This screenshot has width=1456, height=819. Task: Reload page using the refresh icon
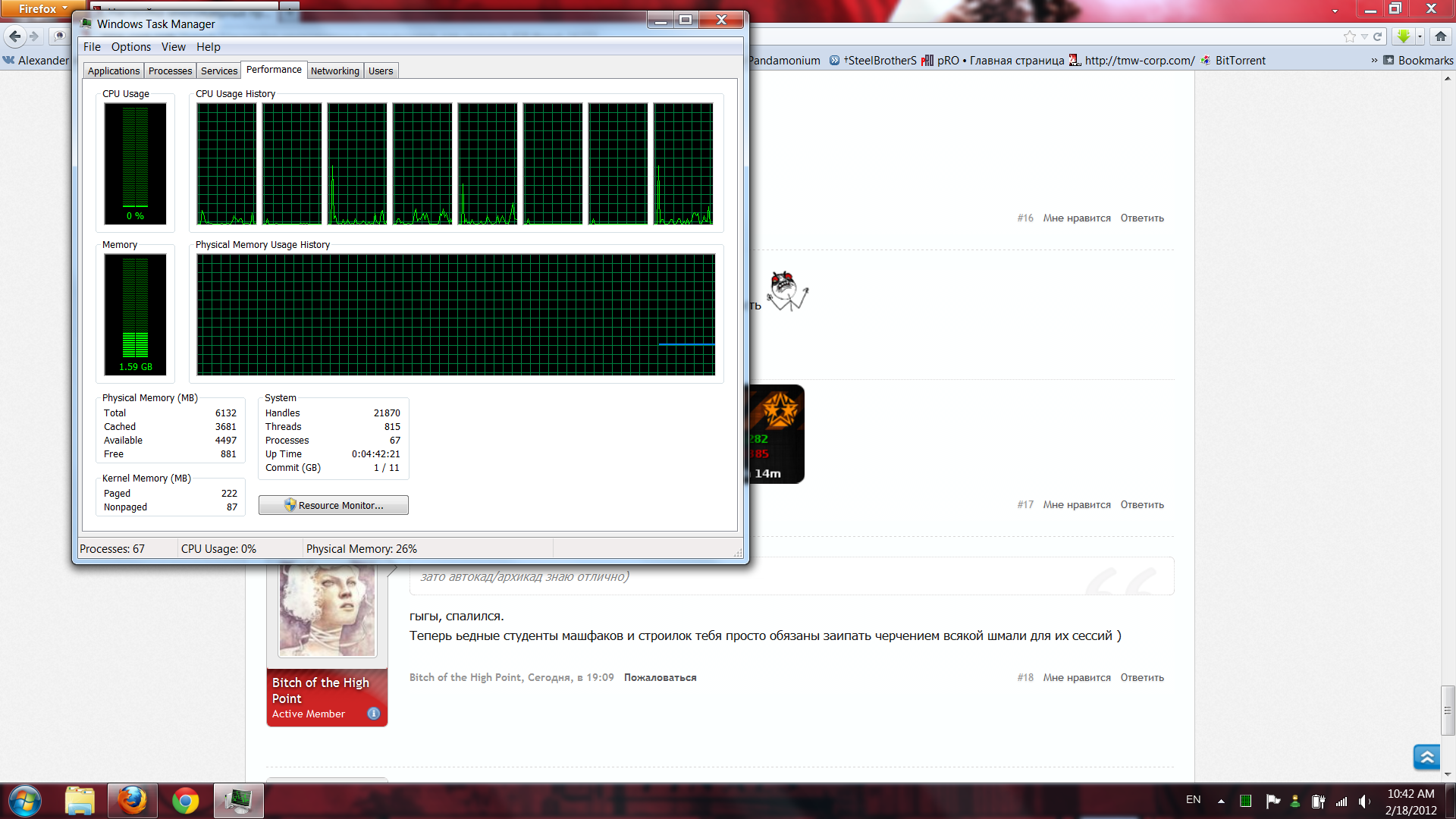(1378, 36)
